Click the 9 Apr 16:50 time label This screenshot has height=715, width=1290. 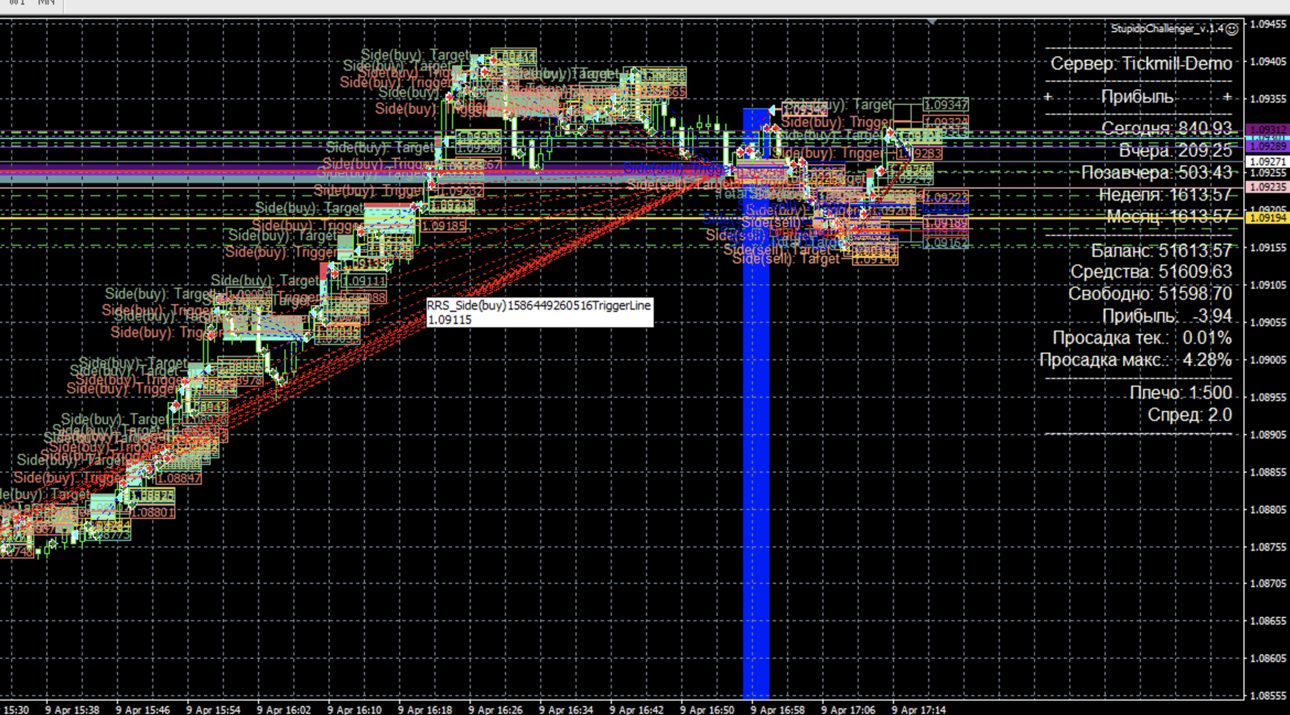(x=707, y=709)
